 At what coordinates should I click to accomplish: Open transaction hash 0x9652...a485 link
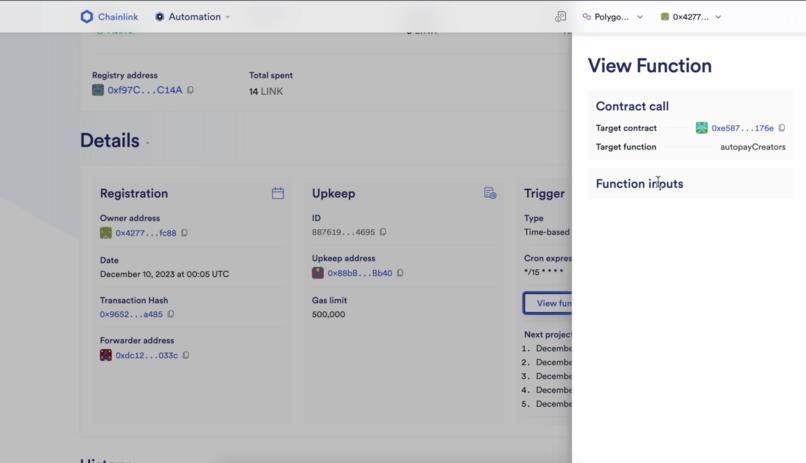pos(131,314)
